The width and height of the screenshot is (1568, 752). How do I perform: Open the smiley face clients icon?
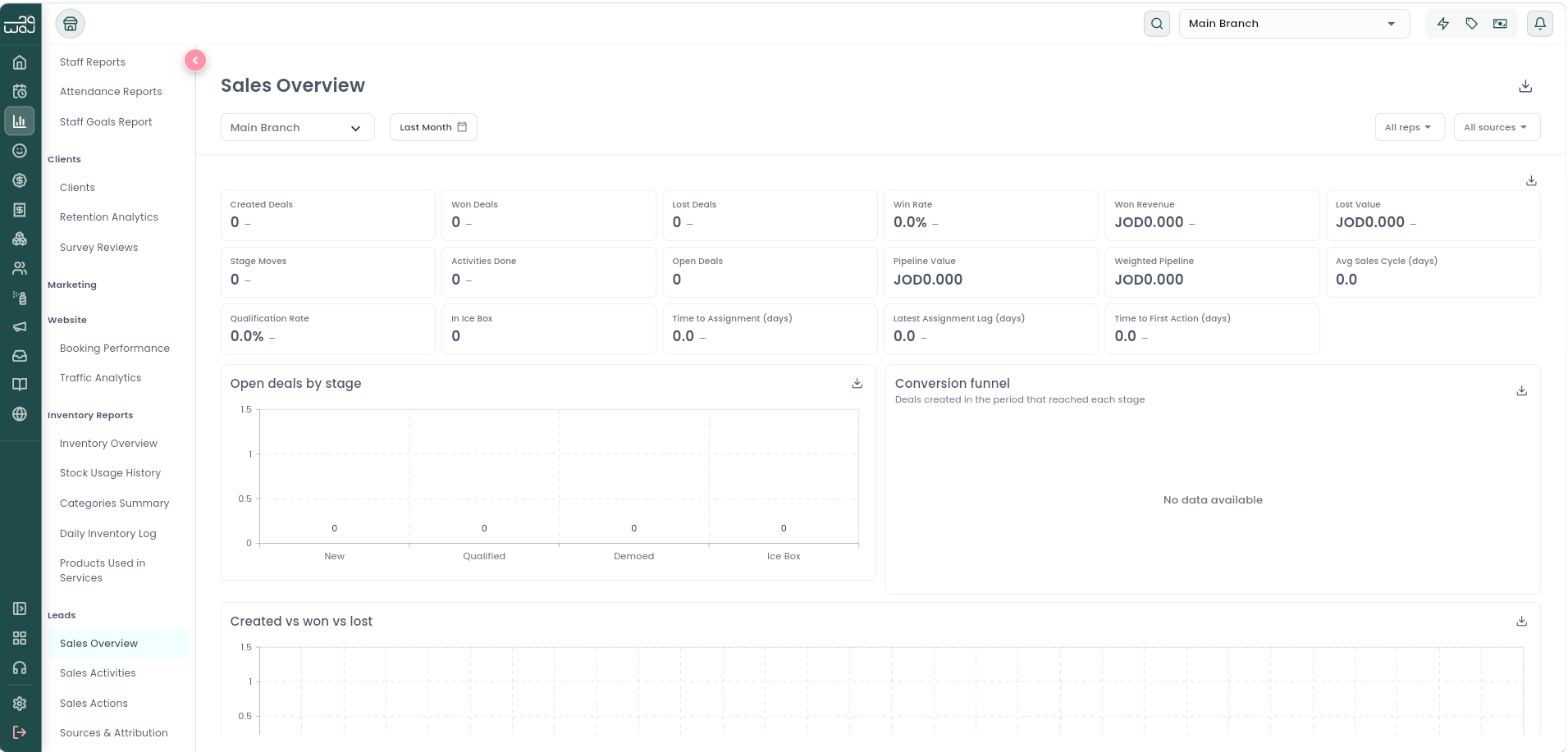[20, 151]
